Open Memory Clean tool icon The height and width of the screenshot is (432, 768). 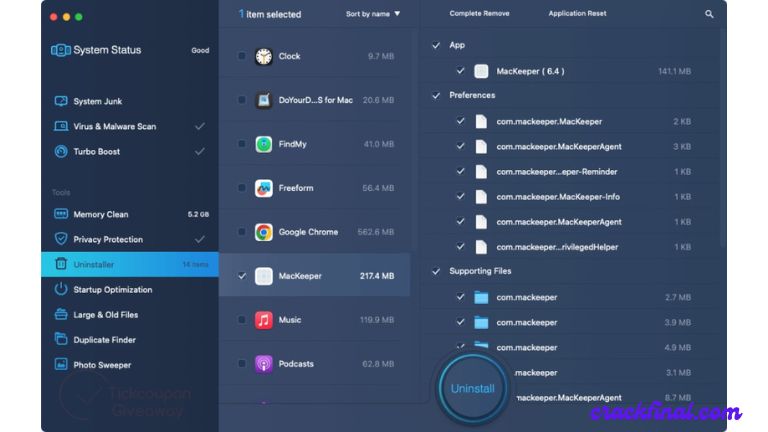61,214
